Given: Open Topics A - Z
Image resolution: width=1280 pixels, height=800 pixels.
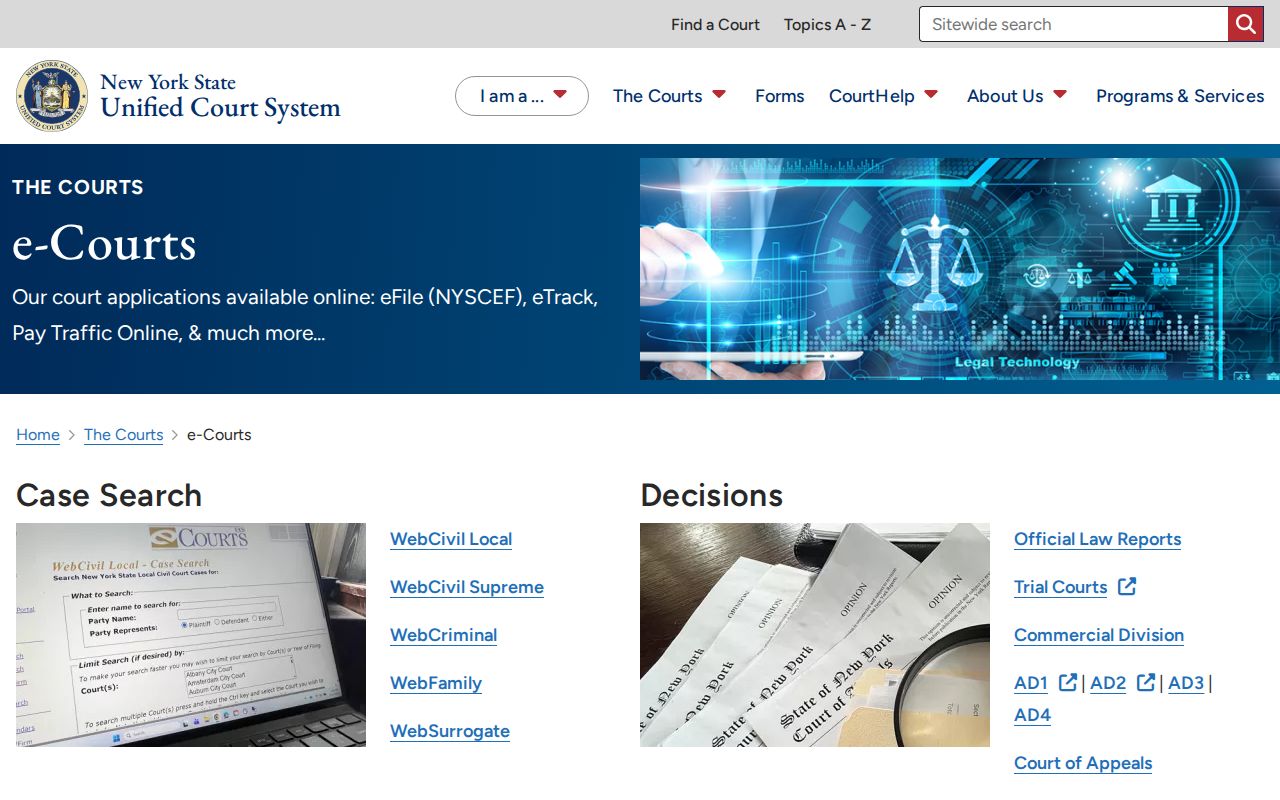Looking at the screenshot, I should [x=827, y=24].
